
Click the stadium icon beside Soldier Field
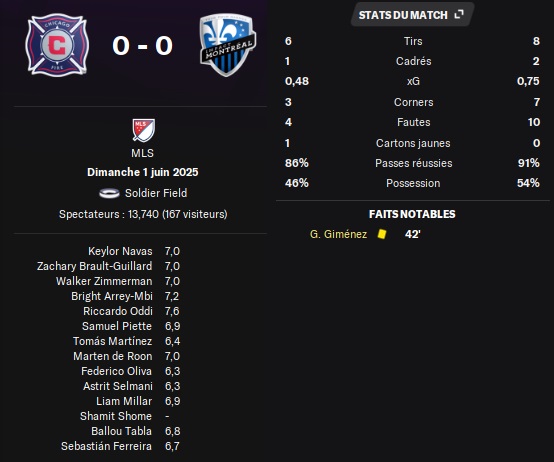109,193
